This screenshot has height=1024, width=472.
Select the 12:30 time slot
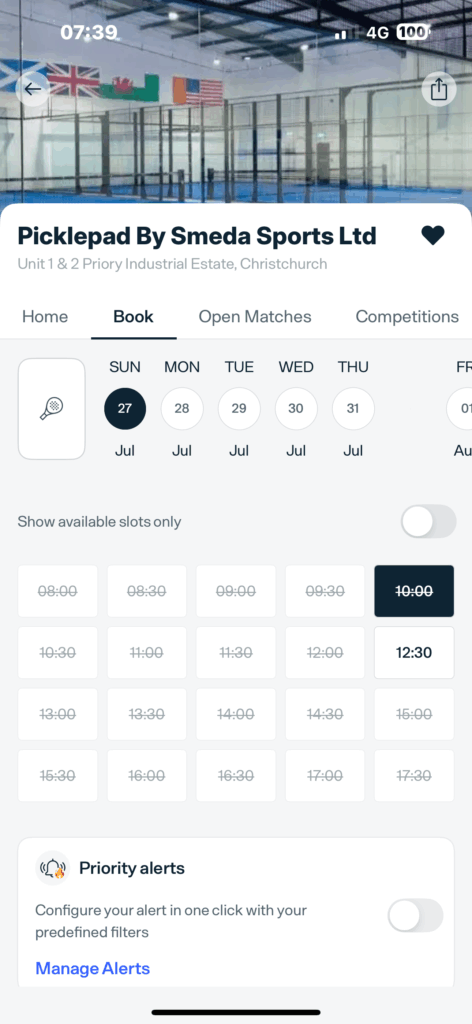[x=414, y=652]
